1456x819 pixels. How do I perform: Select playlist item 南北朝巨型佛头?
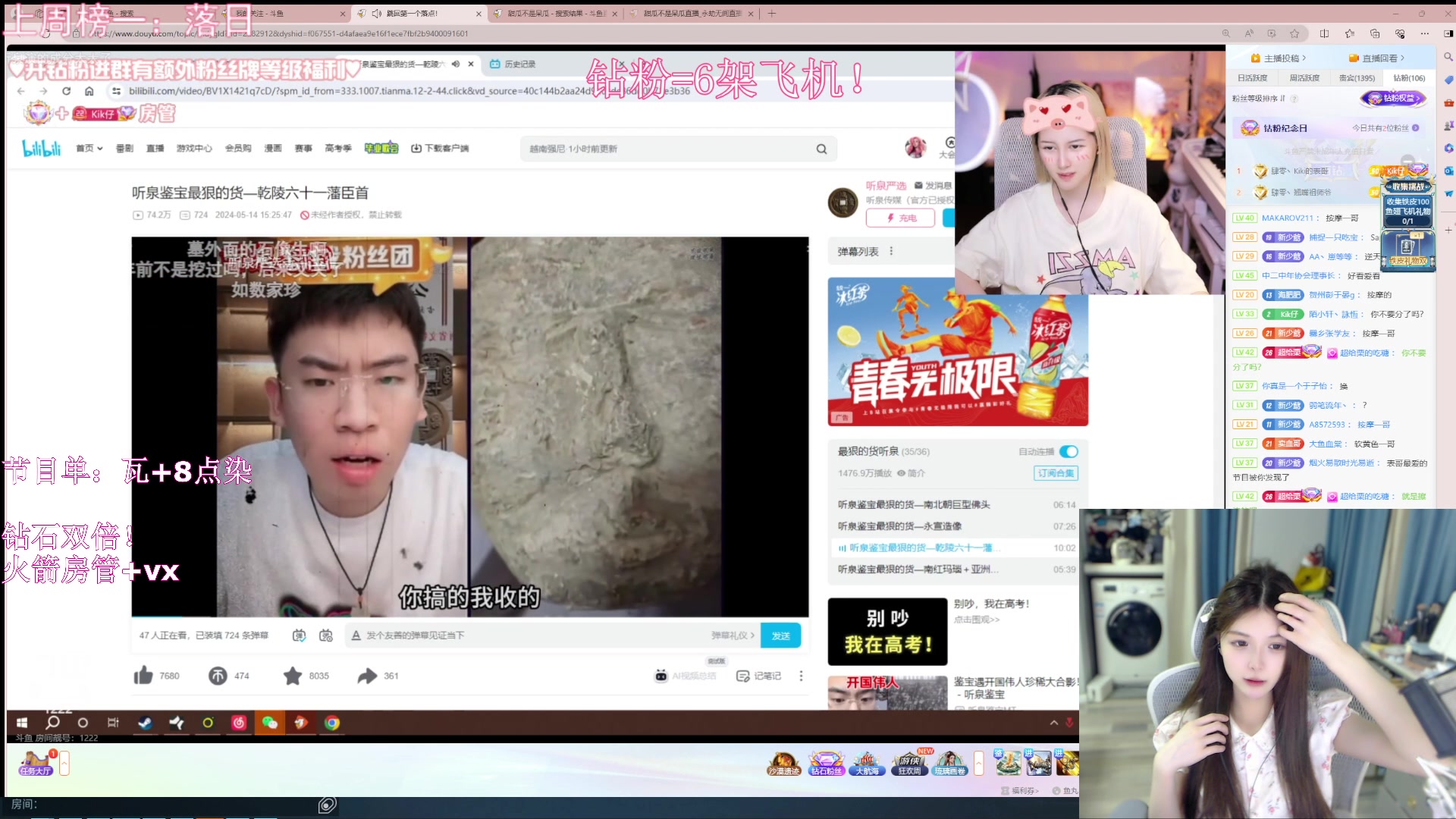click(956, 505)
